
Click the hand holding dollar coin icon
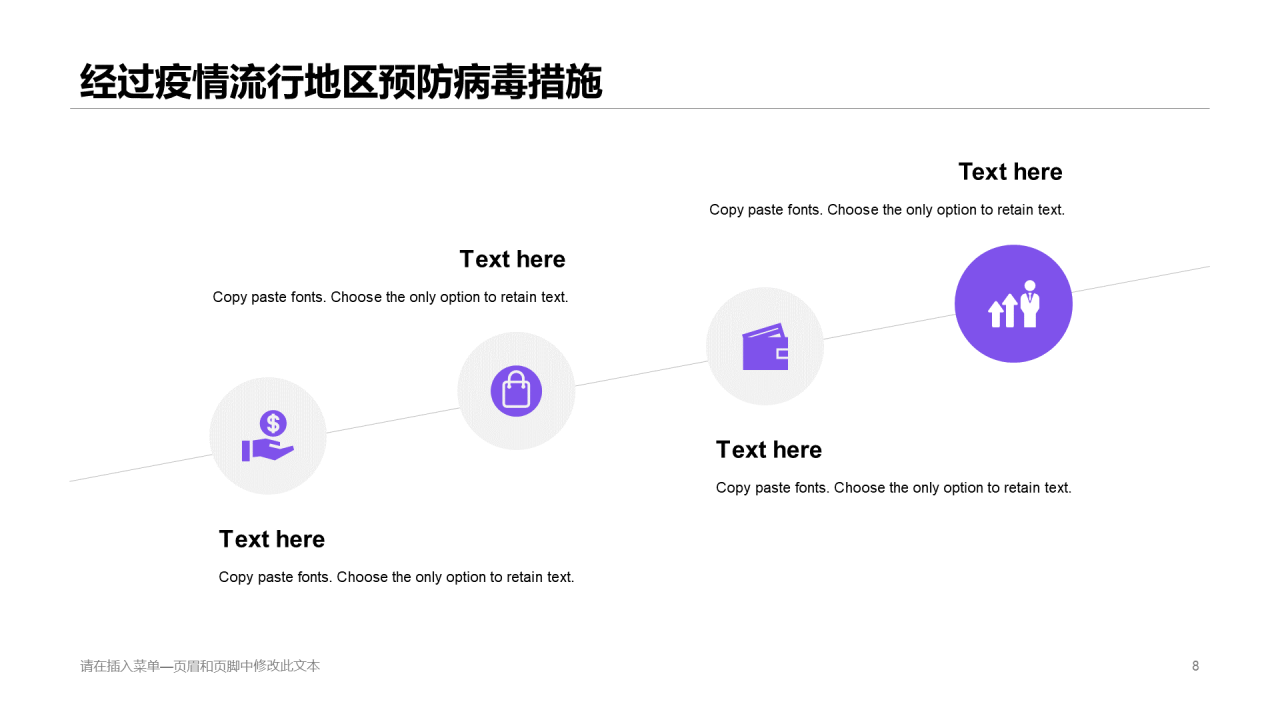[x=268, y=436]
